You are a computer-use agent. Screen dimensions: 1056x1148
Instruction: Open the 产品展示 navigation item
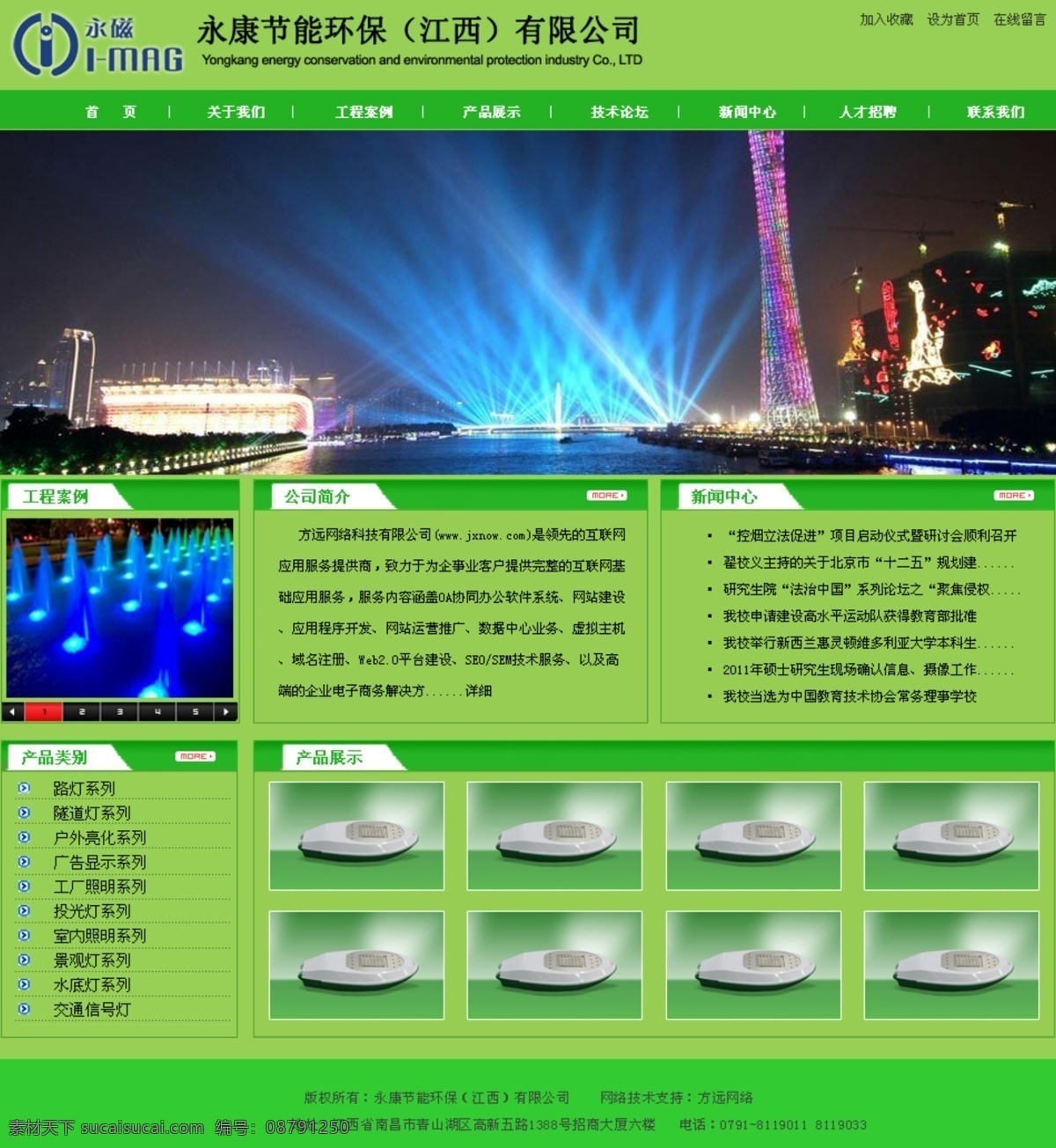(491, 112)
